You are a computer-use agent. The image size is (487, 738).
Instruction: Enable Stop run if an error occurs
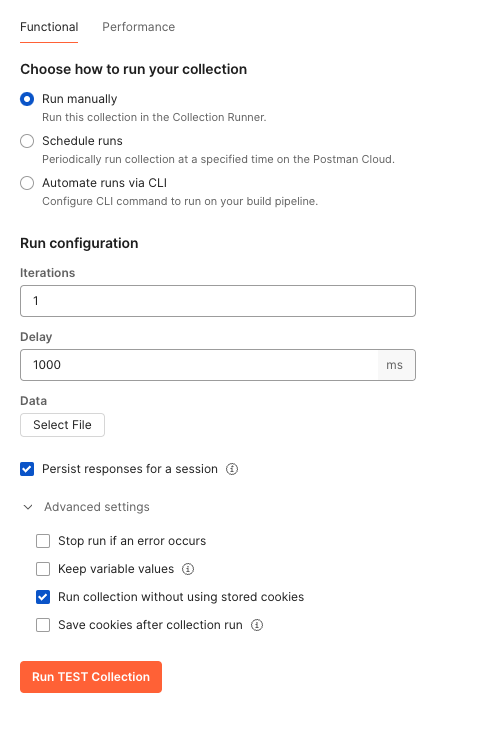43,541
